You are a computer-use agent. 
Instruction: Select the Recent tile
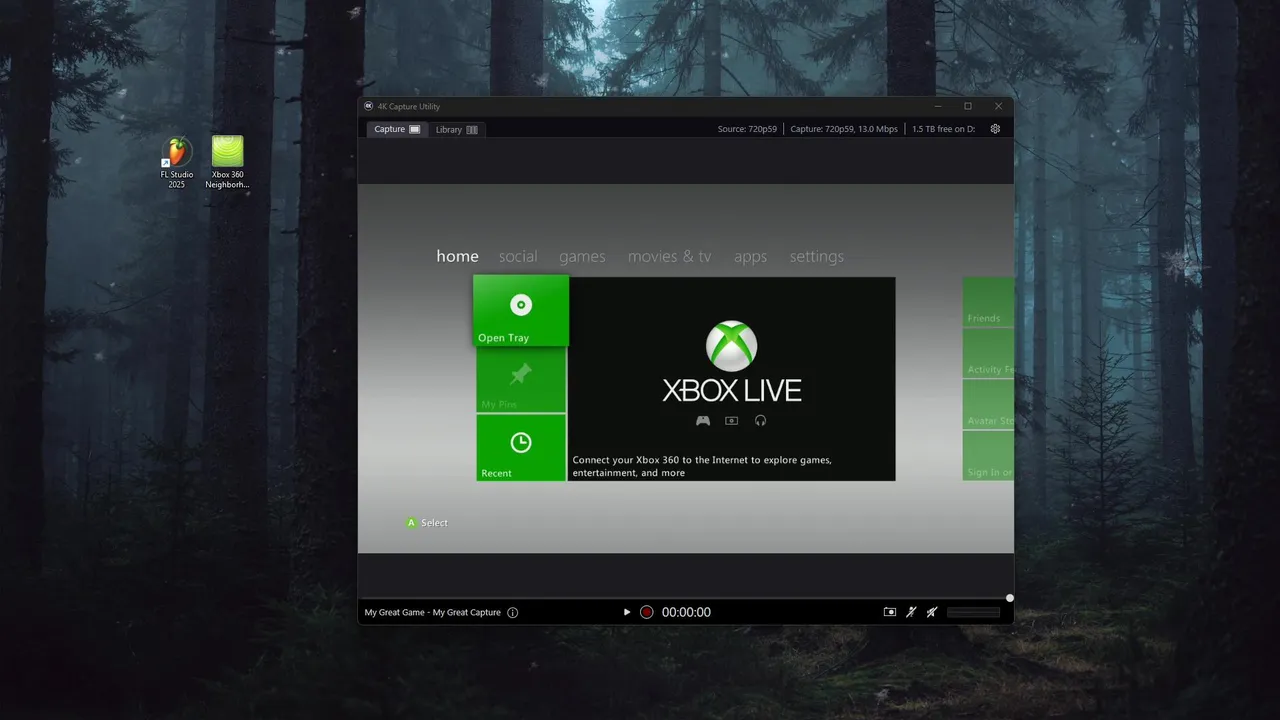[521, 448]
